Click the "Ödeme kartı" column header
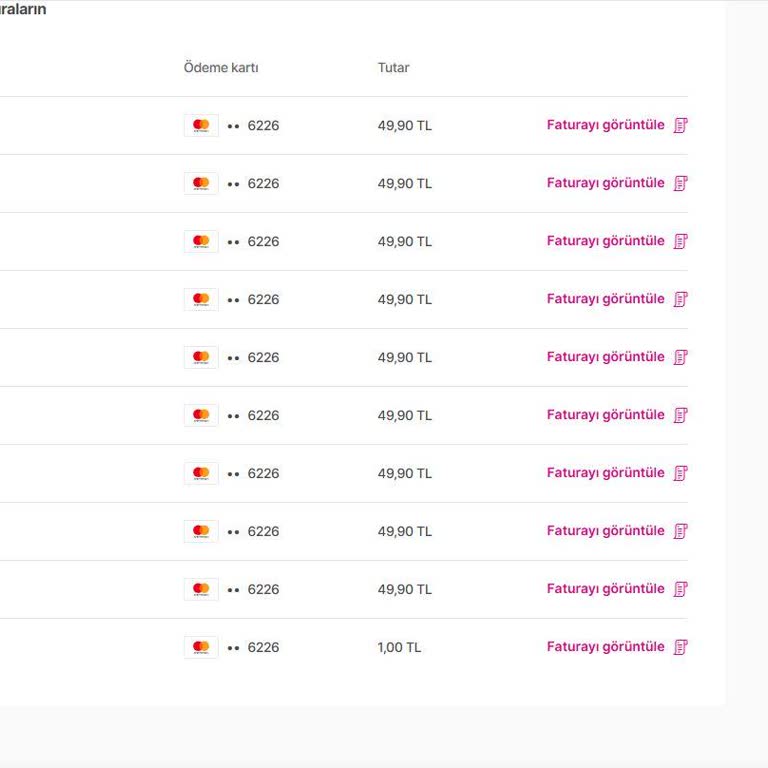The image size is (768, 768). (221, 68)
